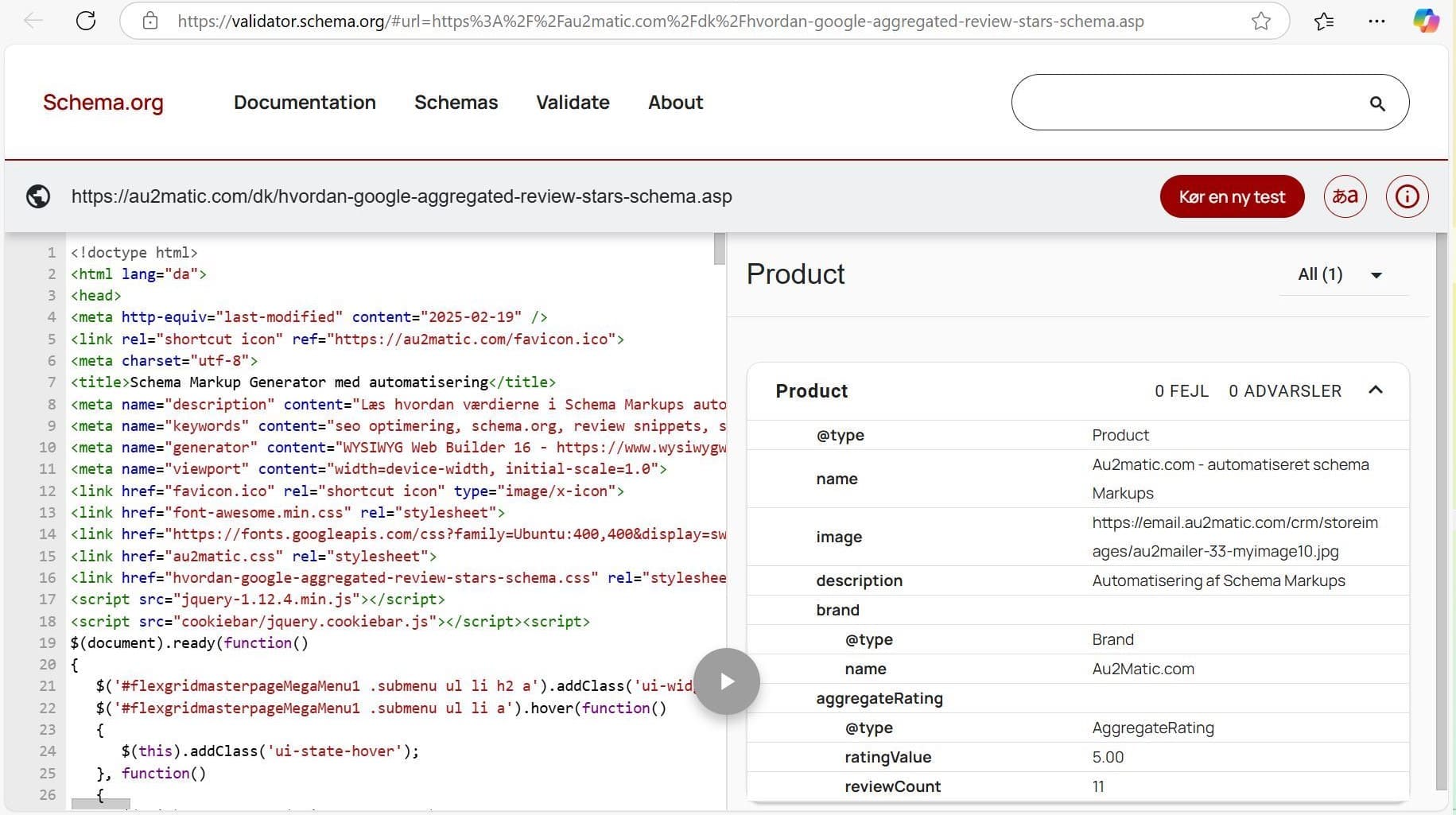Click the aggregateRating property row
This screenshot has height=815, width=1456.
tap(1077, 698)
